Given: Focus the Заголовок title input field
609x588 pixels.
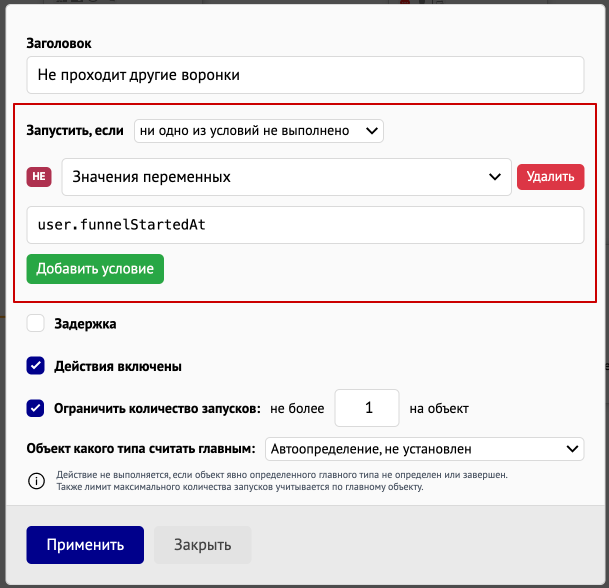Looking at the screenshot, I should click(305, 75).
